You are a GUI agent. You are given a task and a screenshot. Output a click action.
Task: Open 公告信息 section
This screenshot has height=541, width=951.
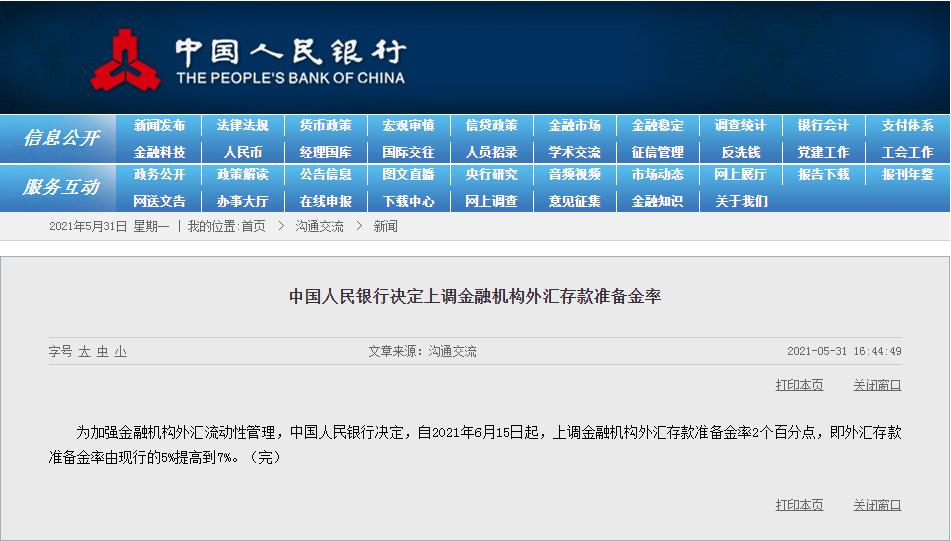tap(326, 175)
